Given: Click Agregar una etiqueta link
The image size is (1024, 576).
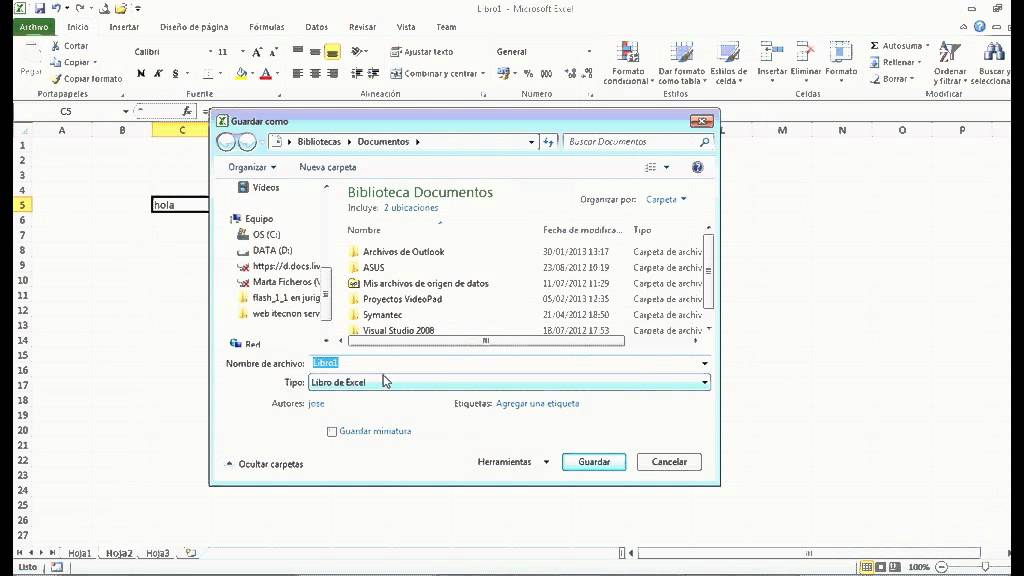Looking at the screenshot, I should [537, 404].
